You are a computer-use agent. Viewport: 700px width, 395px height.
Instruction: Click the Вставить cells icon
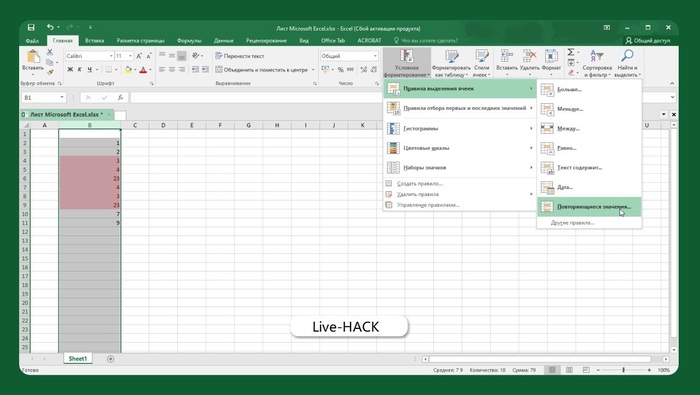(507, 56)
